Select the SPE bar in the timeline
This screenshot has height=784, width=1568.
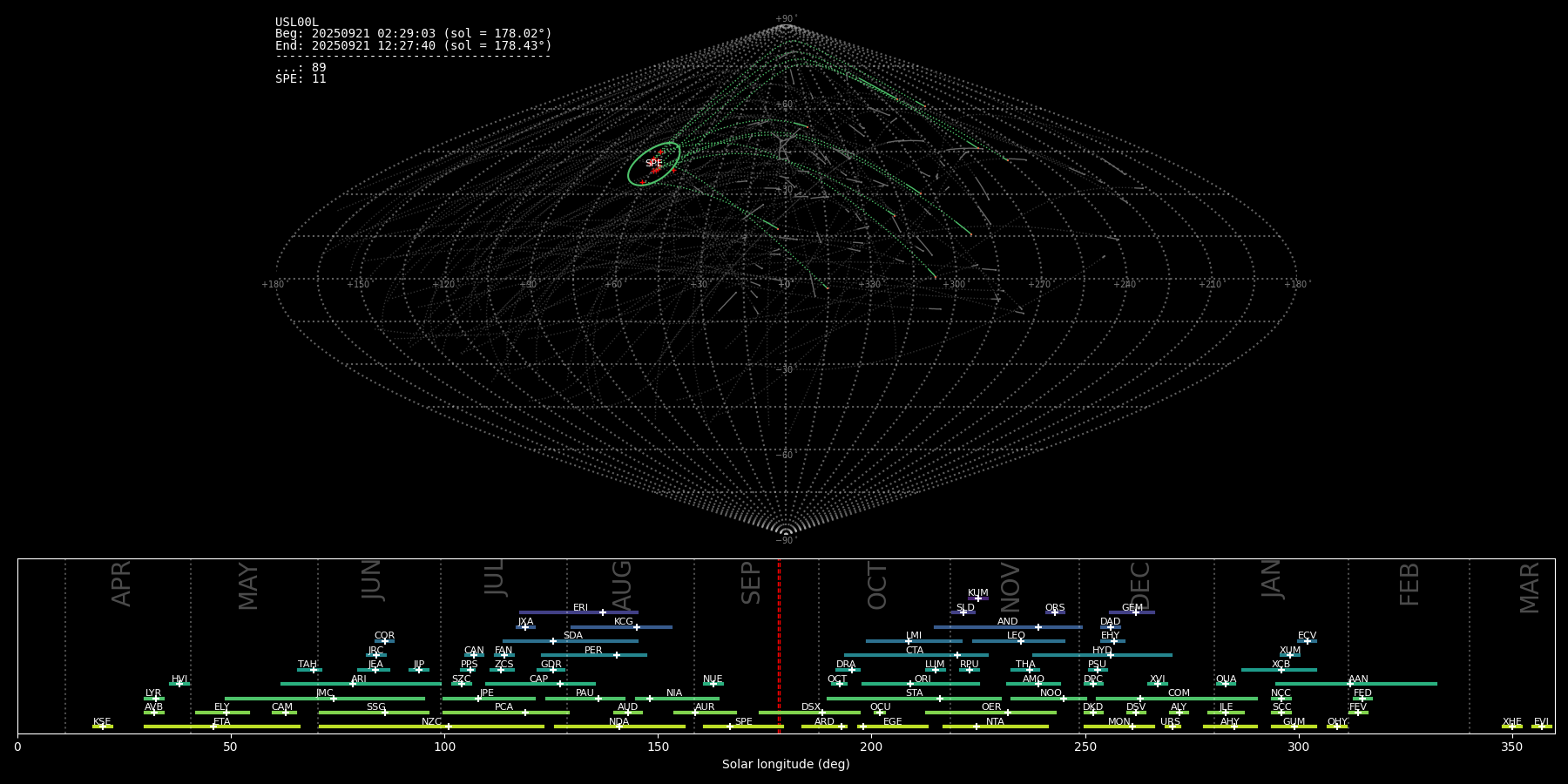click(743, 727)
